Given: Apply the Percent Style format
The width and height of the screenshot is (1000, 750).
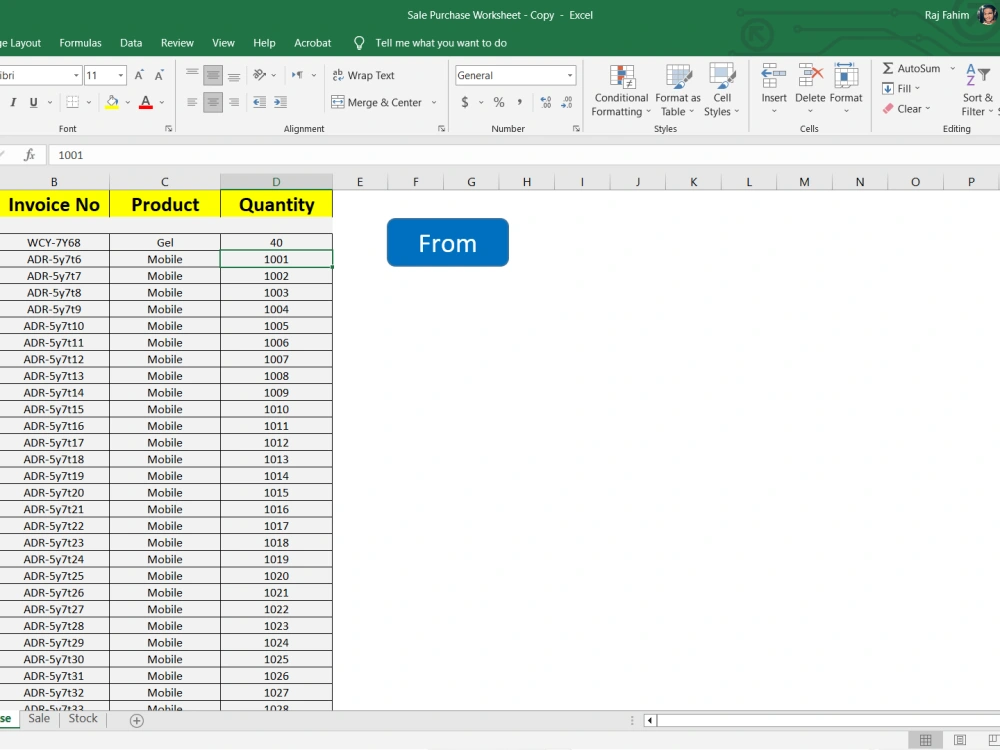Looking at the screenshot, I should [x=499, y=101].
